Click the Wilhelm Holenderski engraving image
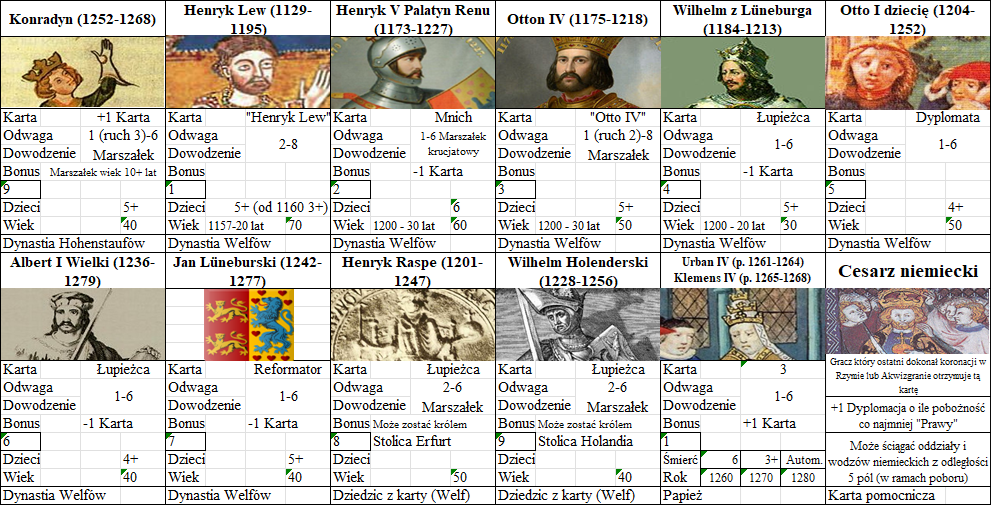 tap(578, 324)
